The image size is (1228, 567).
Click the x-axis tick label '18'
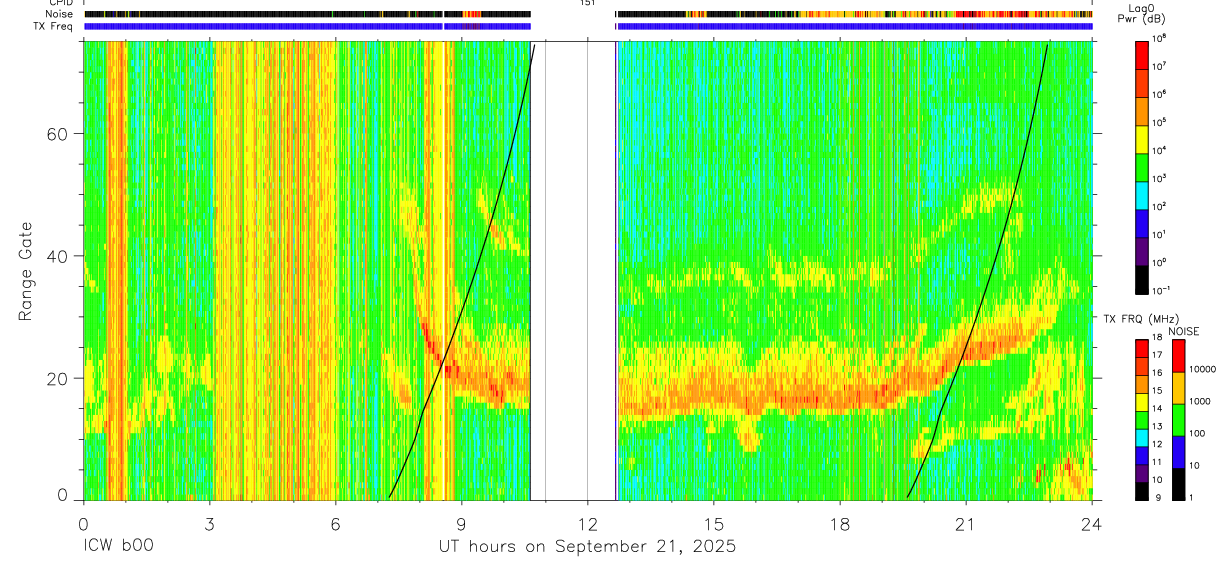click(839, 523)
